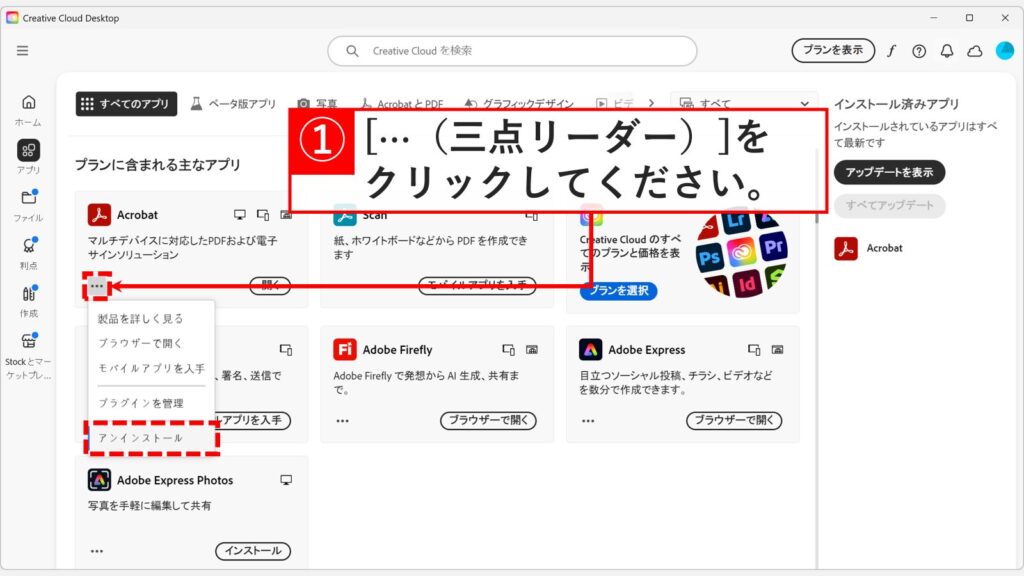Choose 製品を詳しく見る menu item
The image size is (1024, 576).
coord(140,319)
